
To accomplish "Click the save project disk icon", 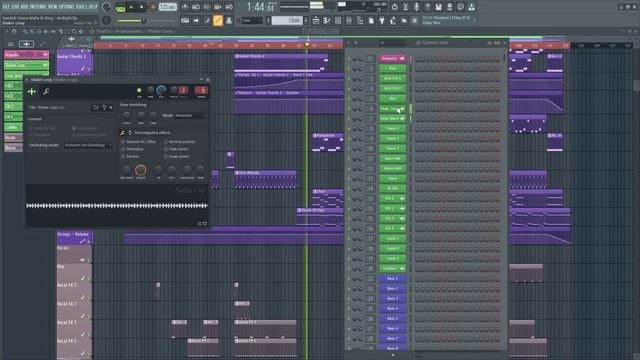I will tap(438, 7).
